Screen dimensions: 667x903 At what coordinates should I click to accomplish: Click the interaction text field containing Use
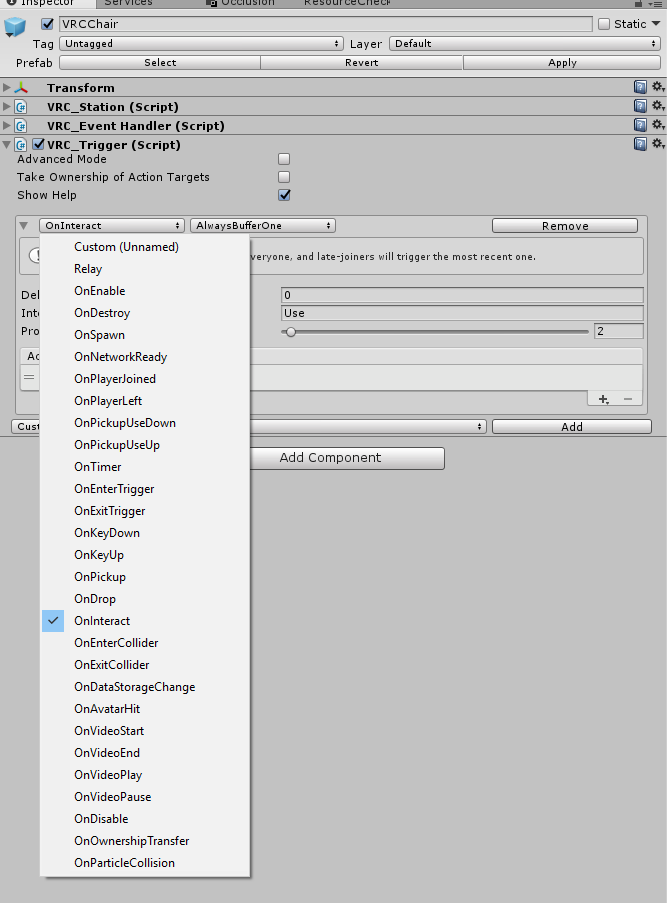pos(462,313)
